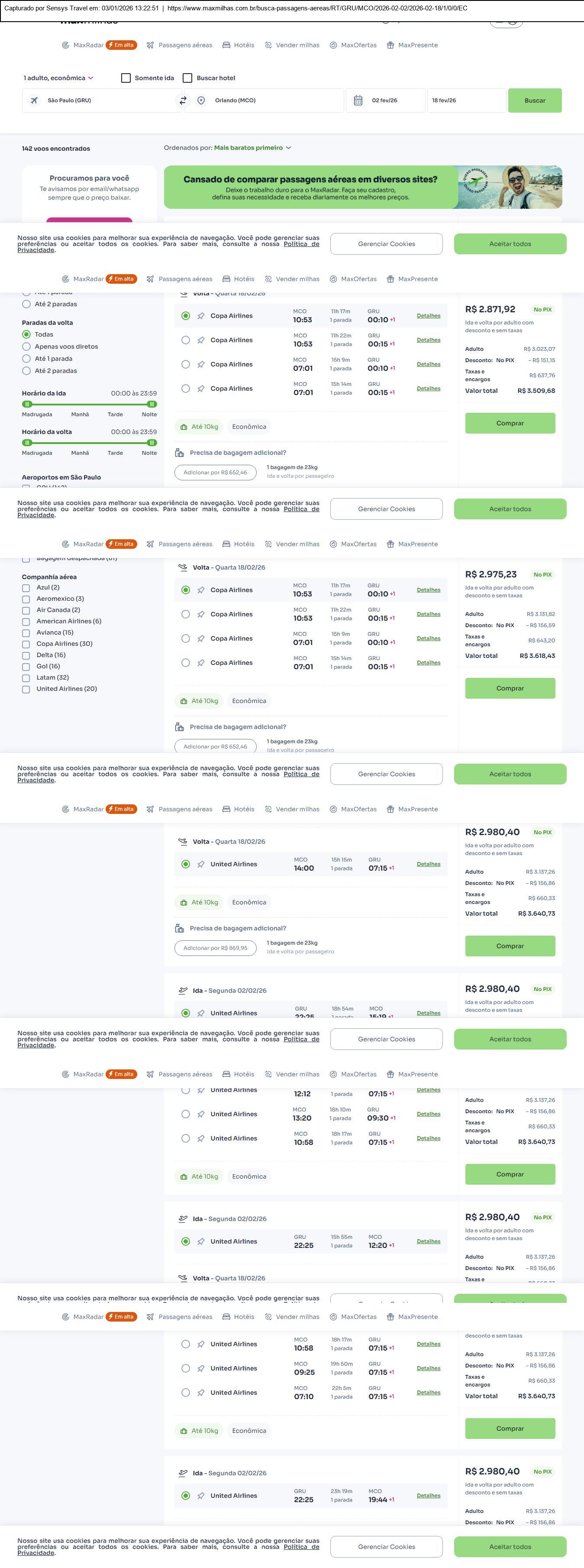Pin the United Airlines 09:25 return flight

click(x=201, y=1368)
